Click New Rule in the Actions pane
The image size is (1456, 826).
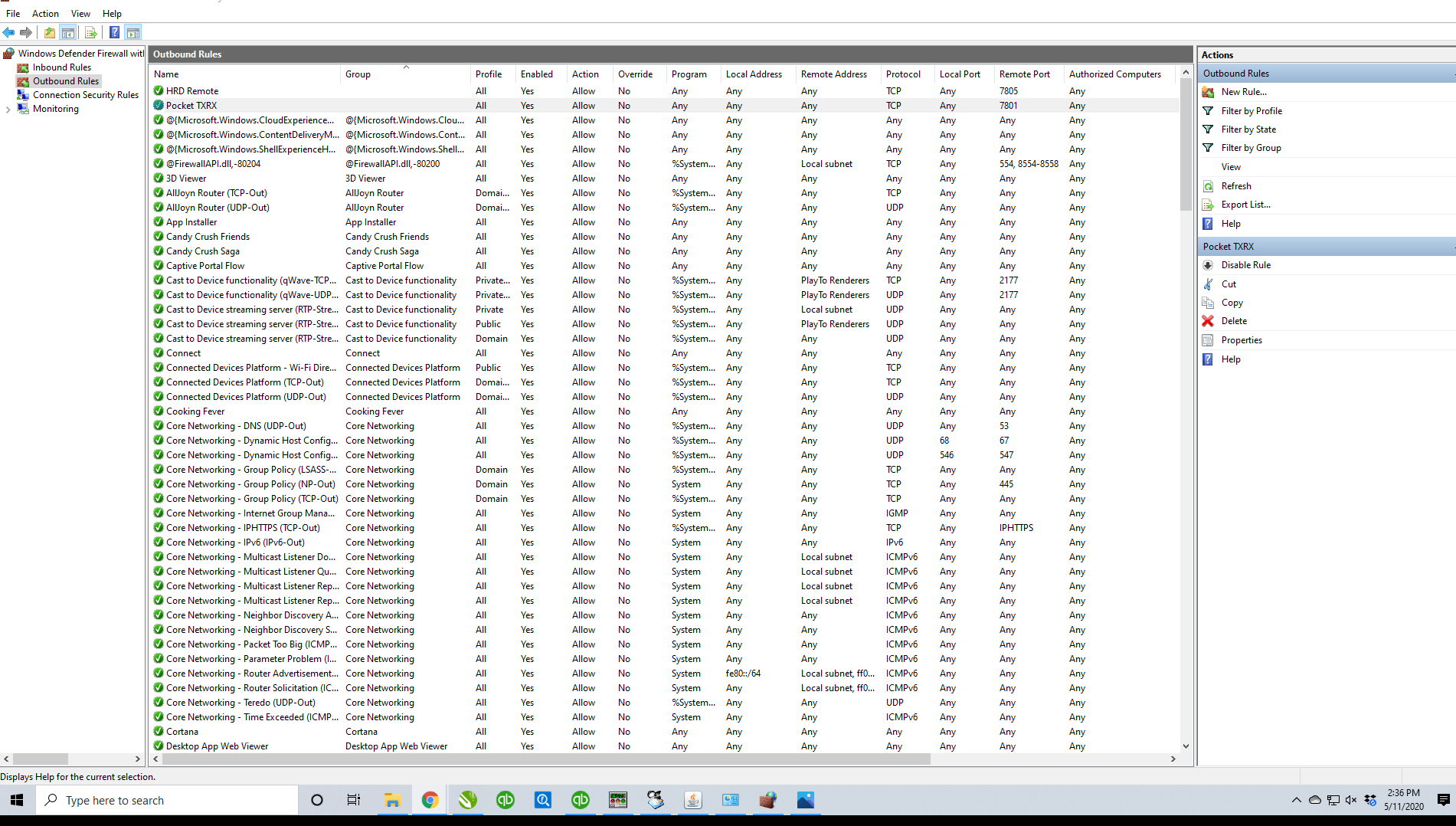click(1243, 92)
